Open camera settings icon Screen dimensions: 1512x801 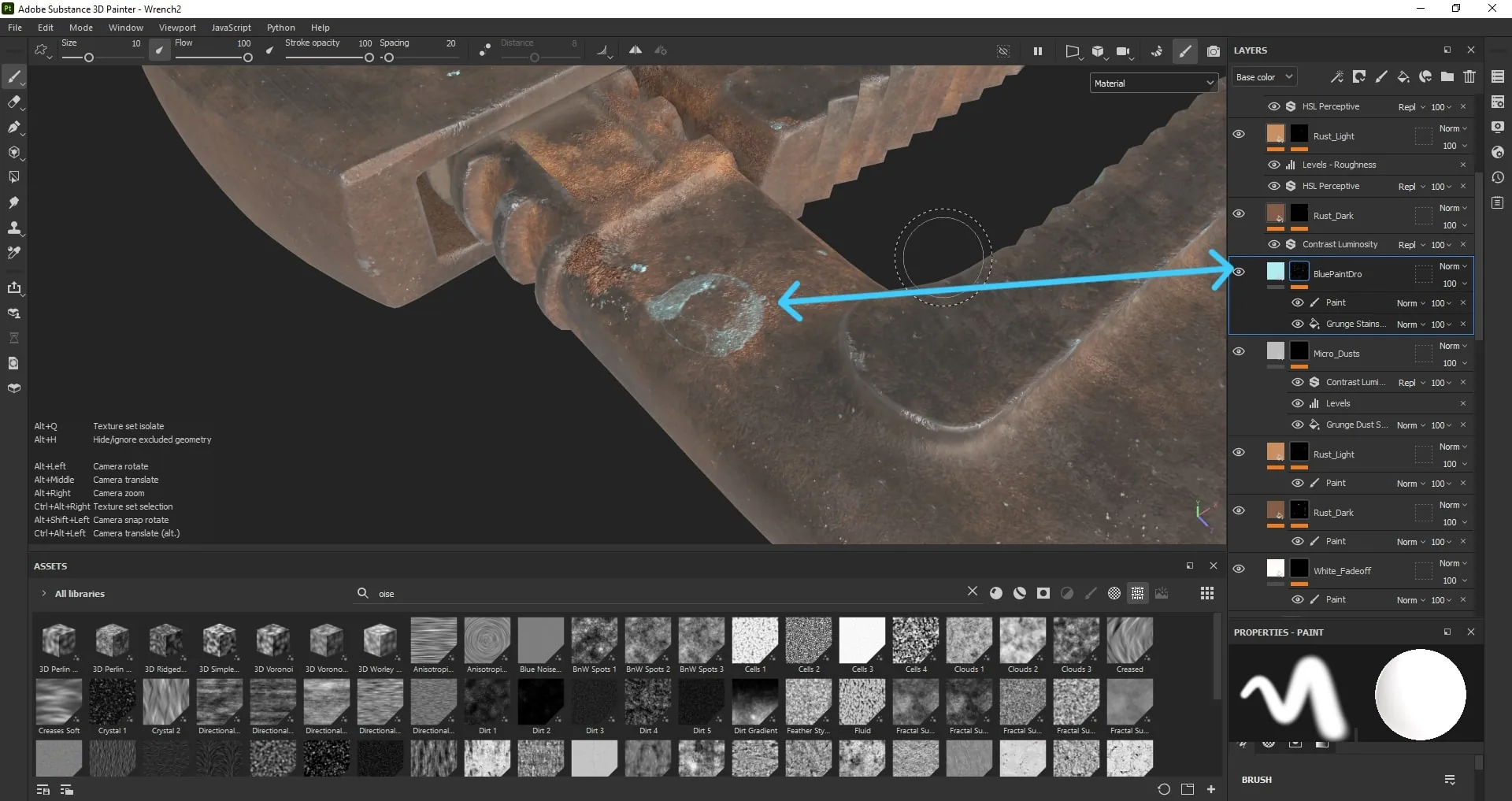point(1123,51)
